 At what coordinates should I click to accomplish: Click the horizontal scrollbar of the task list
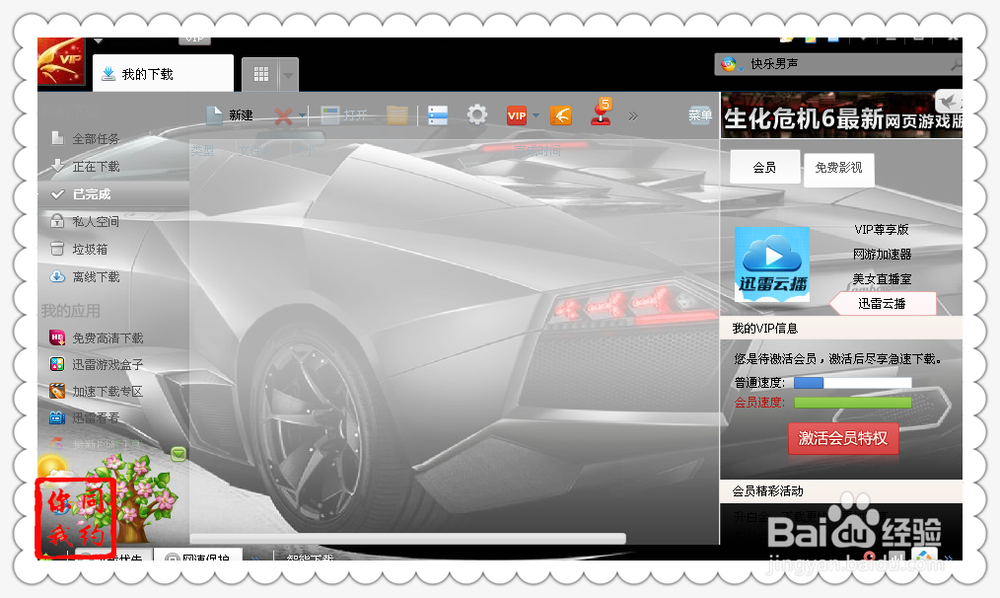(x=408, y=539)
